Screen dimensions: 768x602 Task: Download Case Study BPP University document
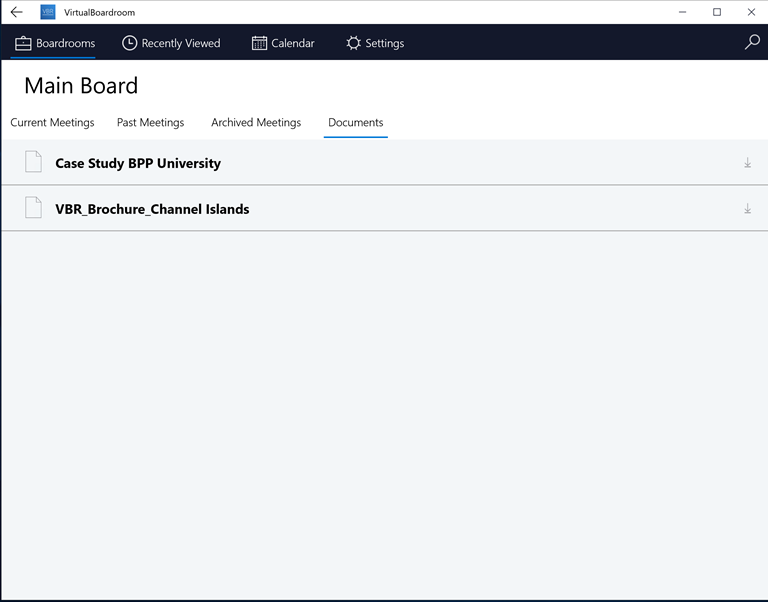click(x=747, y=163)
